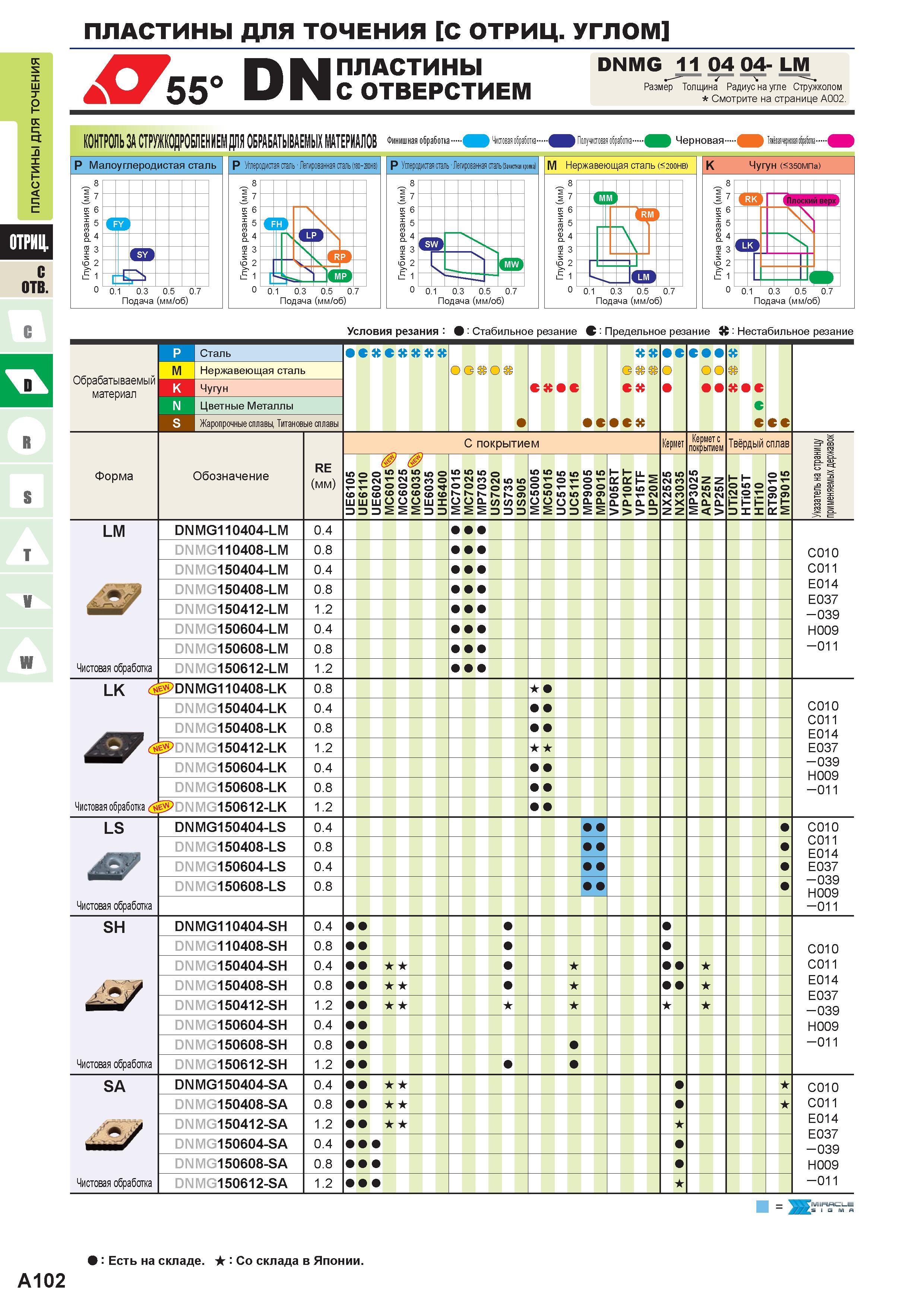Click the 'Твёрдый сплав' column group header
Image resolution: width=924 pixels, height=1307 pixels.
click(x=759, y=443)
